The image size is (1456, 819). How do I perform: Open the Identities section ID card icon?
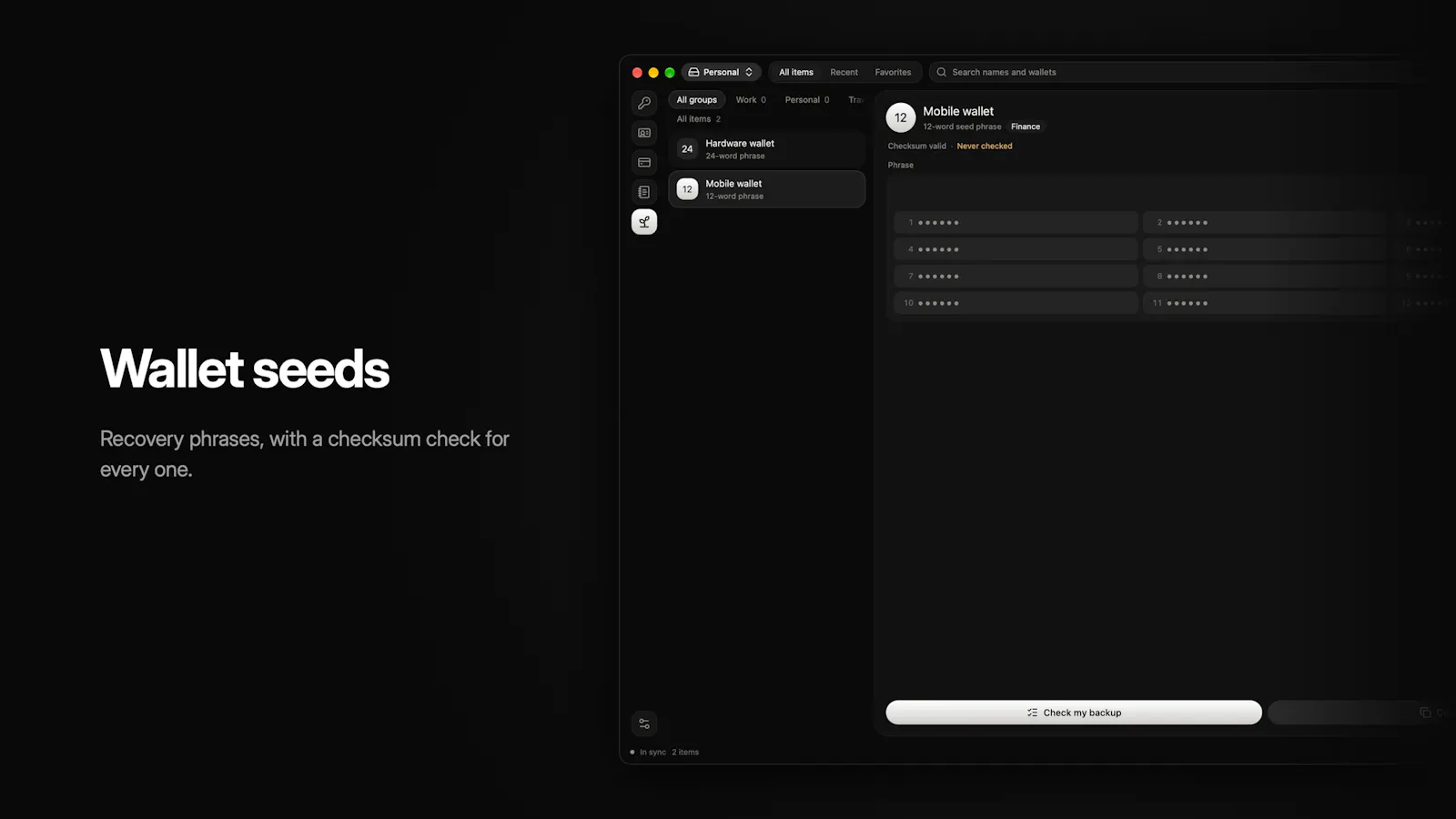point(644,133)
